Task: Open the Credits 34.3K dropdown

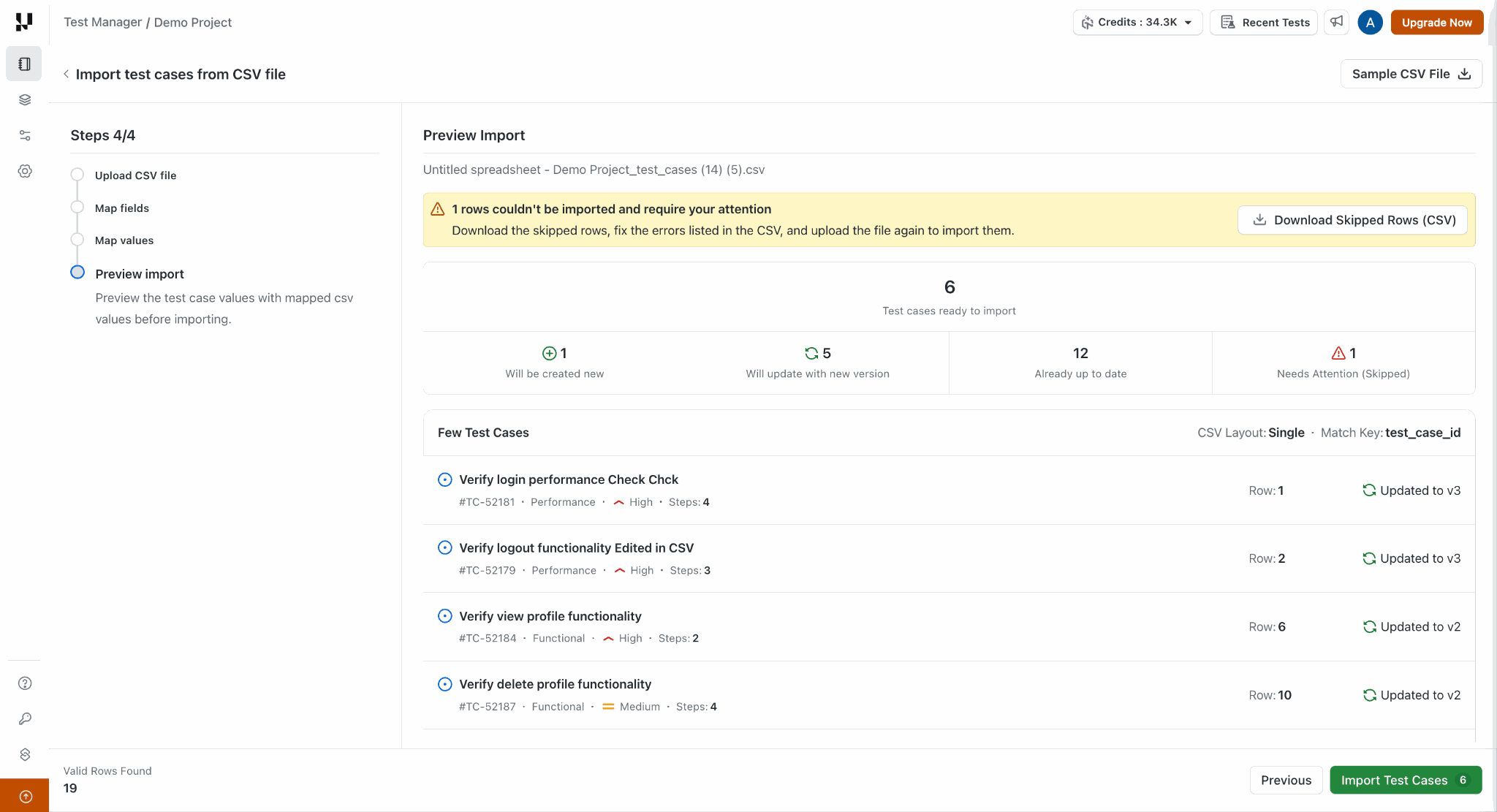Action: (x=1137, y=22)
